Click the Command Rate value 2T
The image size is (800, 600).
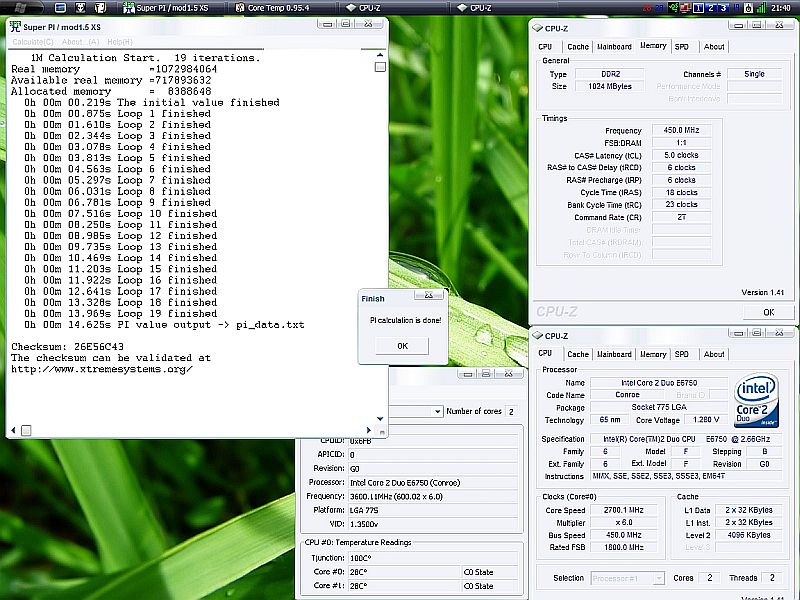681,217
